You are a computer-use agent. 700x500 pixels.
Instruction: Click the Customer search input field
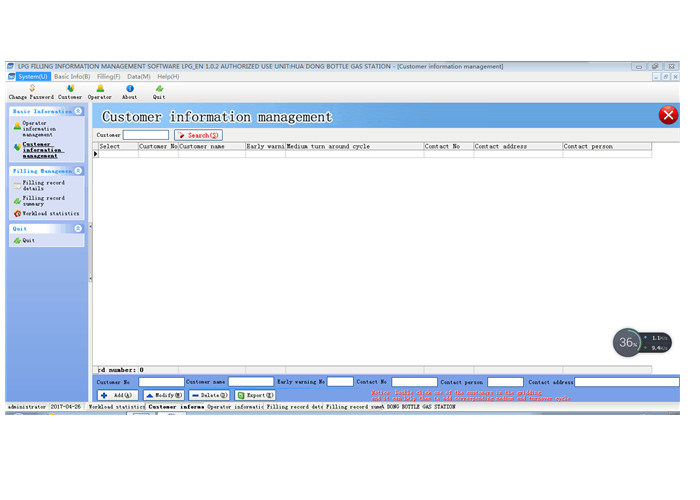(146, 135)
